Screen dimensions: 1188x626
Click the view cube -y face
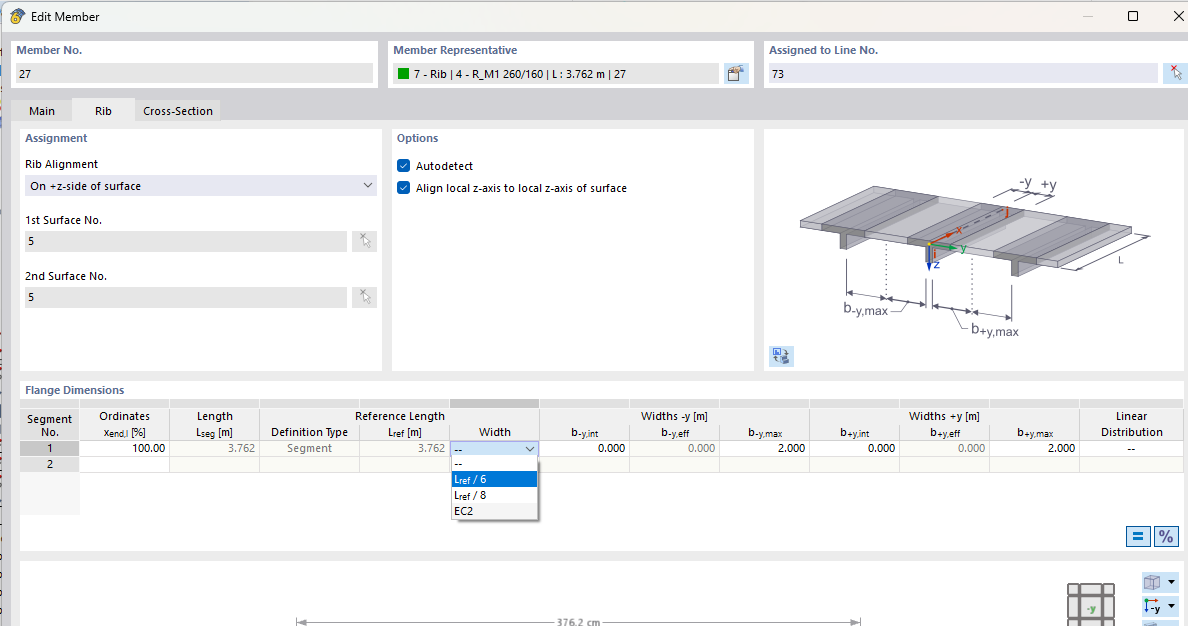coord(1091,608)
